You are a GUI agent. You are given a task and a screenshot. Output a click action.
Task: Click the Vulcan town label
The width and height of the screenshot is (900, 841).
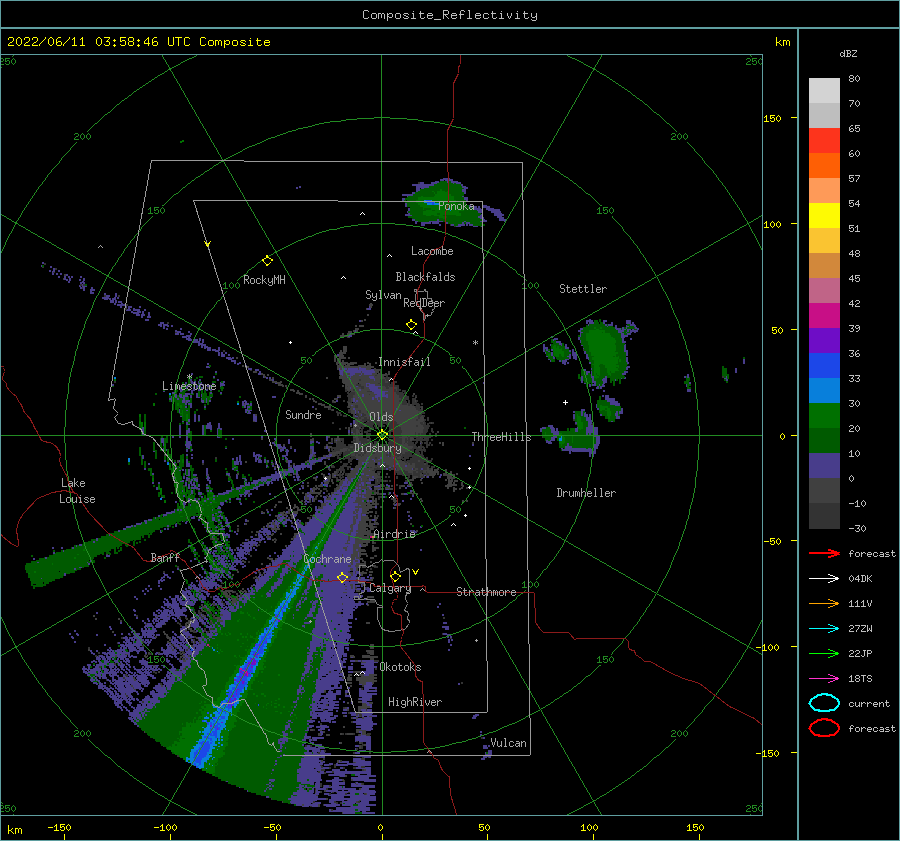click(509, 743)
